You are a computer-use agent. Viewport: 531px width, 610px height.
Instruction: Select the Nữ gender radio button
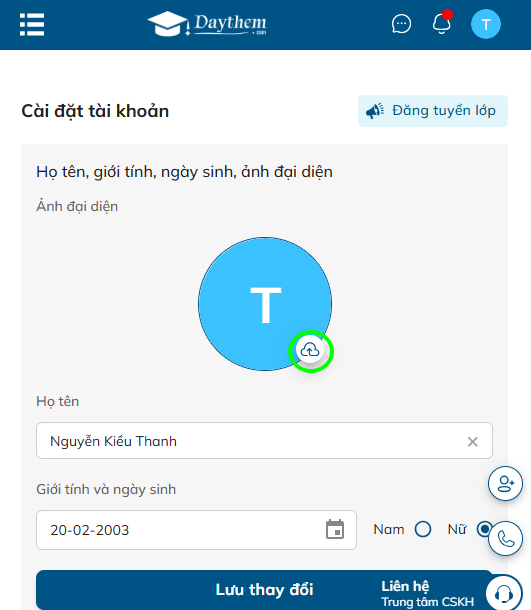point(484,529)
